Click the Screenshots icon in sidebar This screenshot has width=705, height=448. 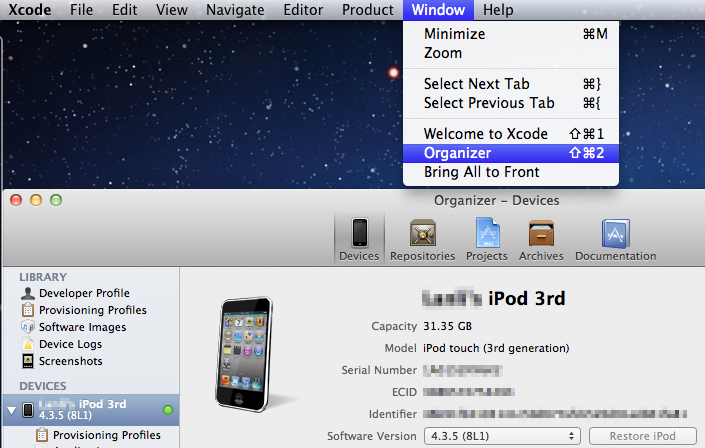click(x=28, y=361)
